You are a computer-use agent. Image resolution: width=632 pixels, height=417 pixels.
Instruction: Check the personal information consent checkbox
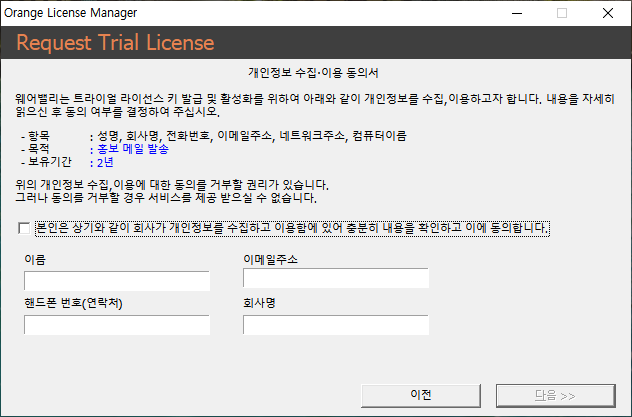tap(24, 228)
